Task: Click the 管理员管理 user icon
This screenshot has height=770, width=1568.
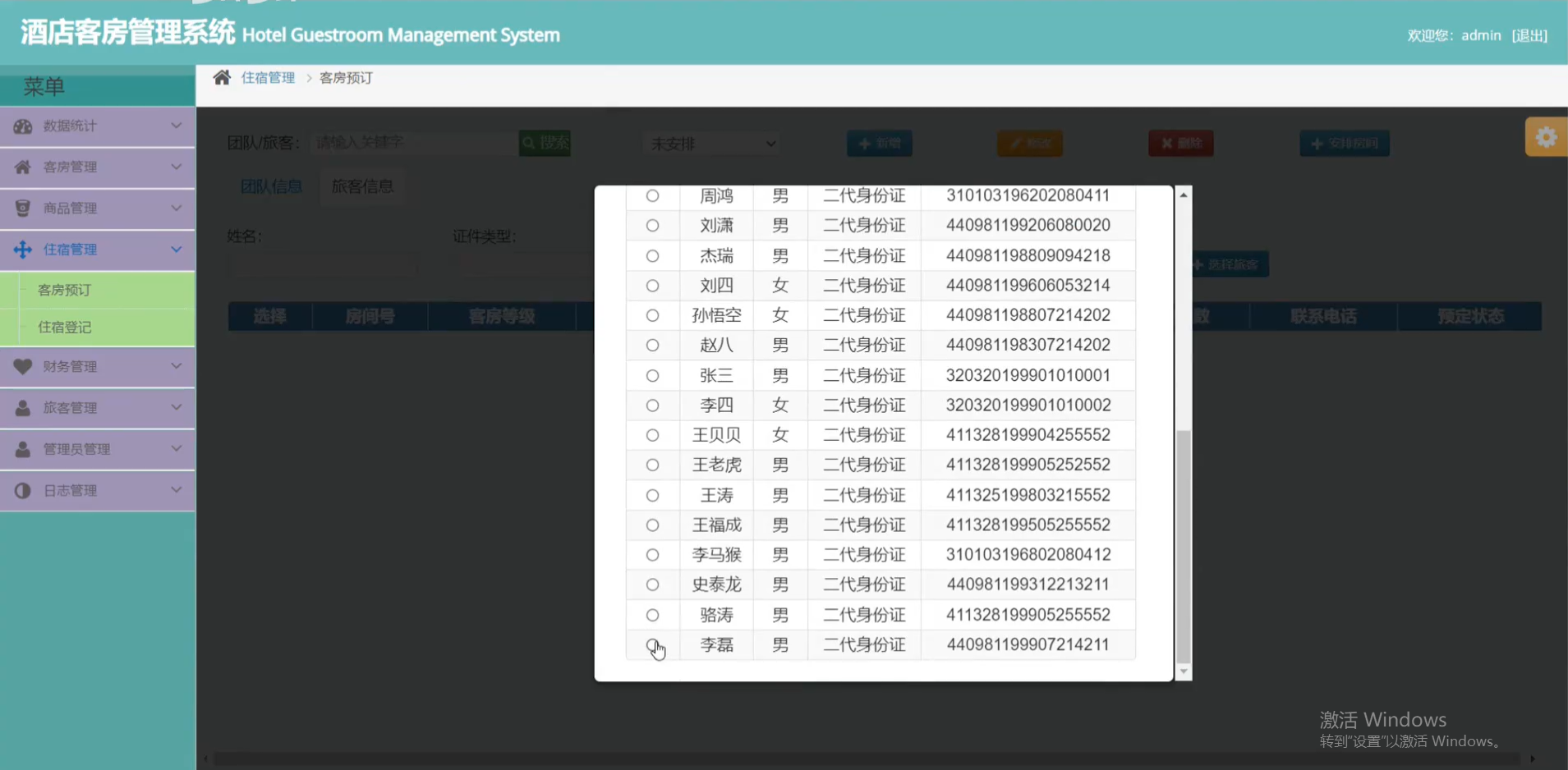Action: pyautogui.click(x=23, y=449)
